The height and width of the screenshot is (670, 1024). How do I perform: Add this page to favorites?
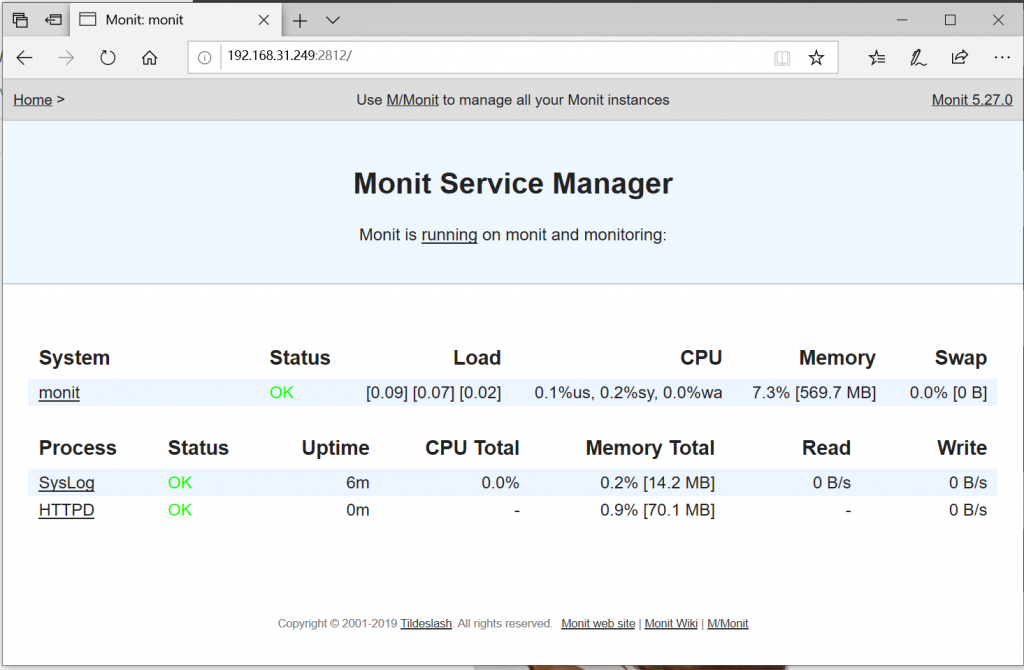tap(816, 58)
